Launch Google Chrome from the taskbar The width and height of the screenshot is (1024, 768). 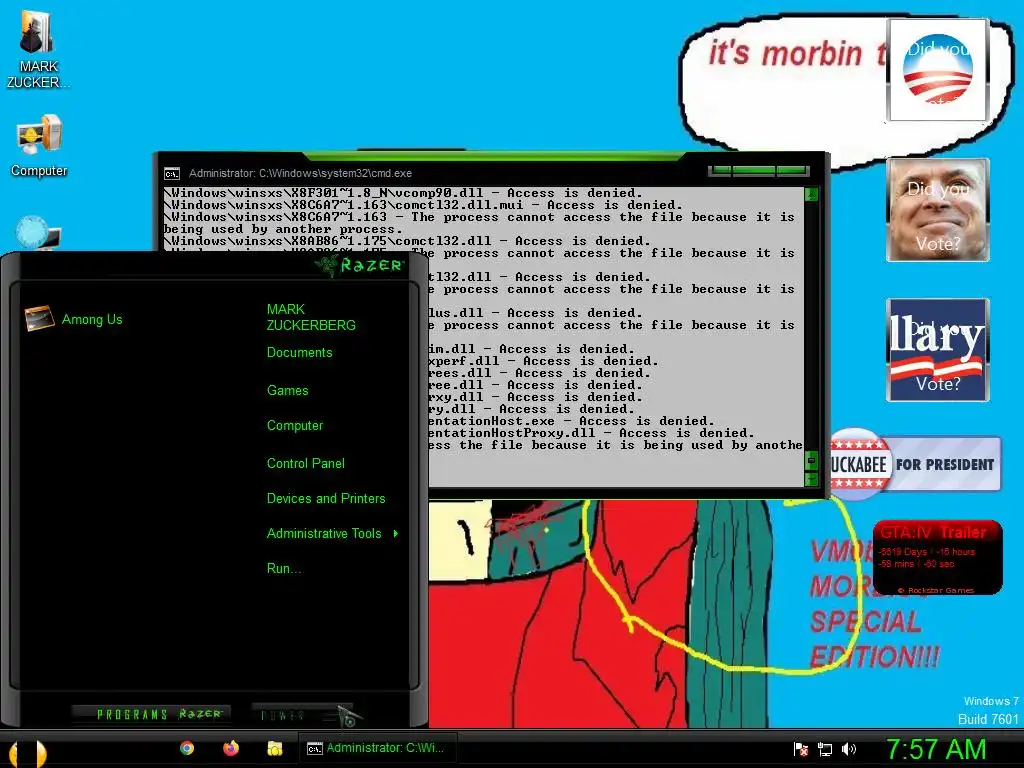coord(187,748)
